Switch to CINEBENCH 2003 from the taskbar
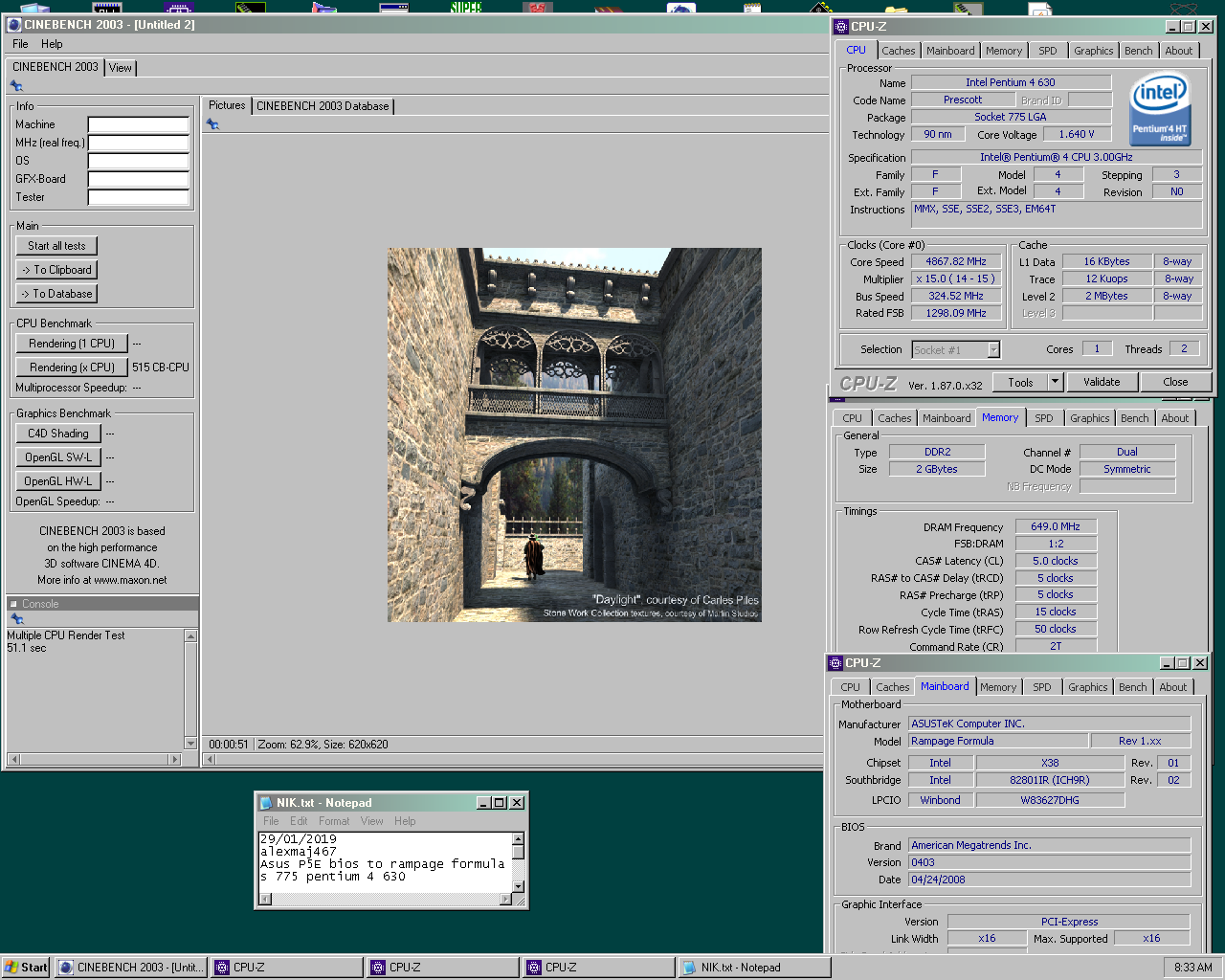The image size is (1225, 980). coord(131,968)
